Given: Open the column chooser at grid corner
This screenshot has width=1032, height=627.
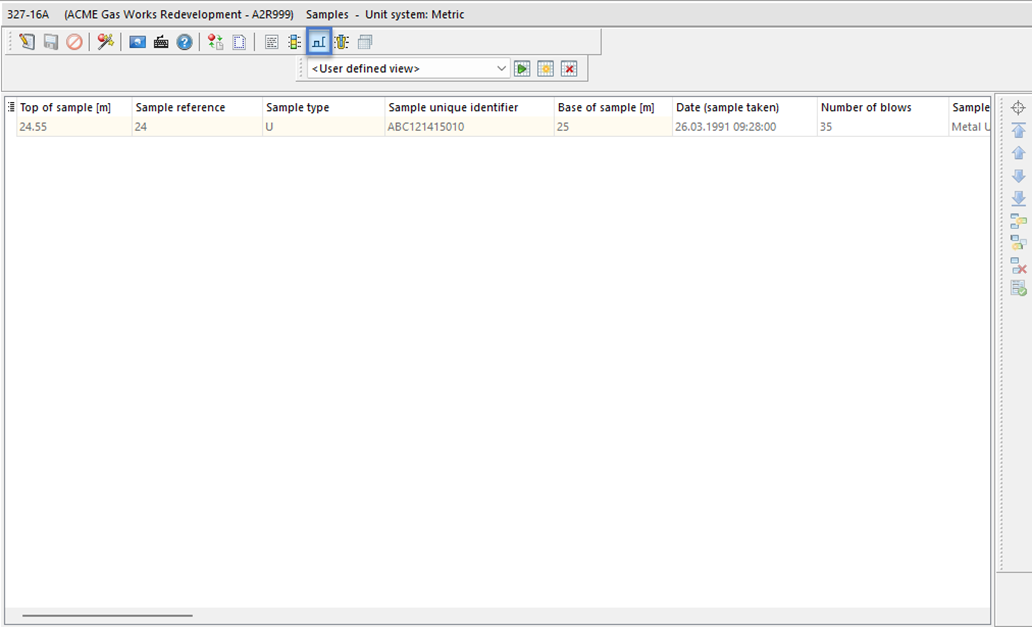Looking at the screenshot, I should [11, 107].
